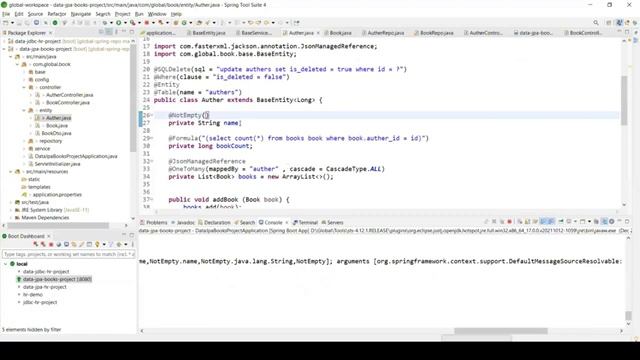The height and width of the screenshot is (360, 640).
Task: Switch to the BookRepo.java editor tab
Action: click(434, 33)
